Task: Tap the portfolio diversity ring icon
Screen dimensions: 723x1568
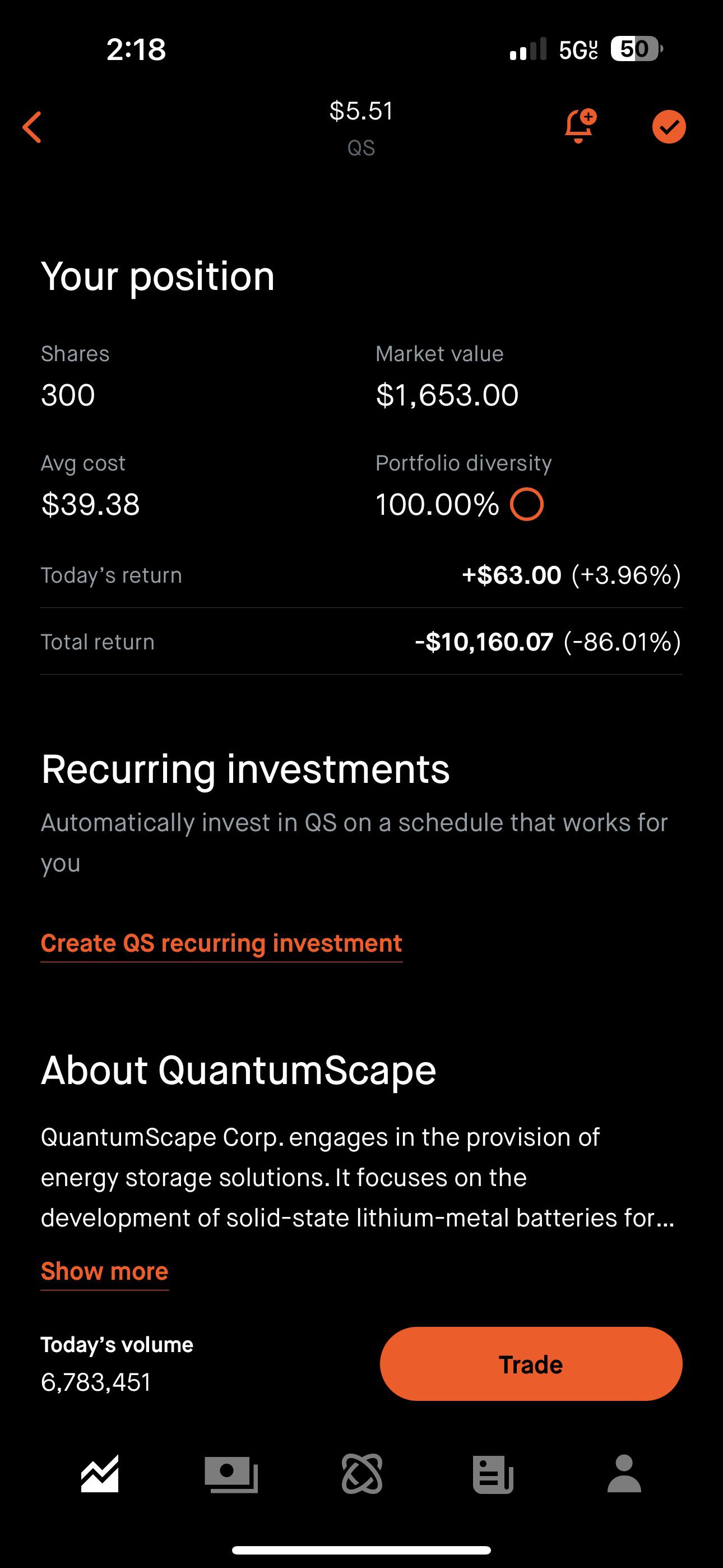Action: [526, 505]
